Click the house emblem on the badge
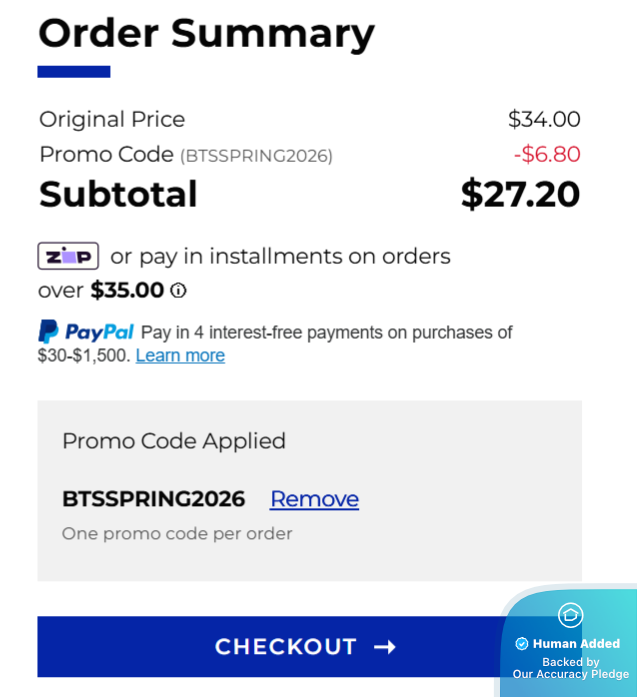637x697 pixels. click(570, 615)
